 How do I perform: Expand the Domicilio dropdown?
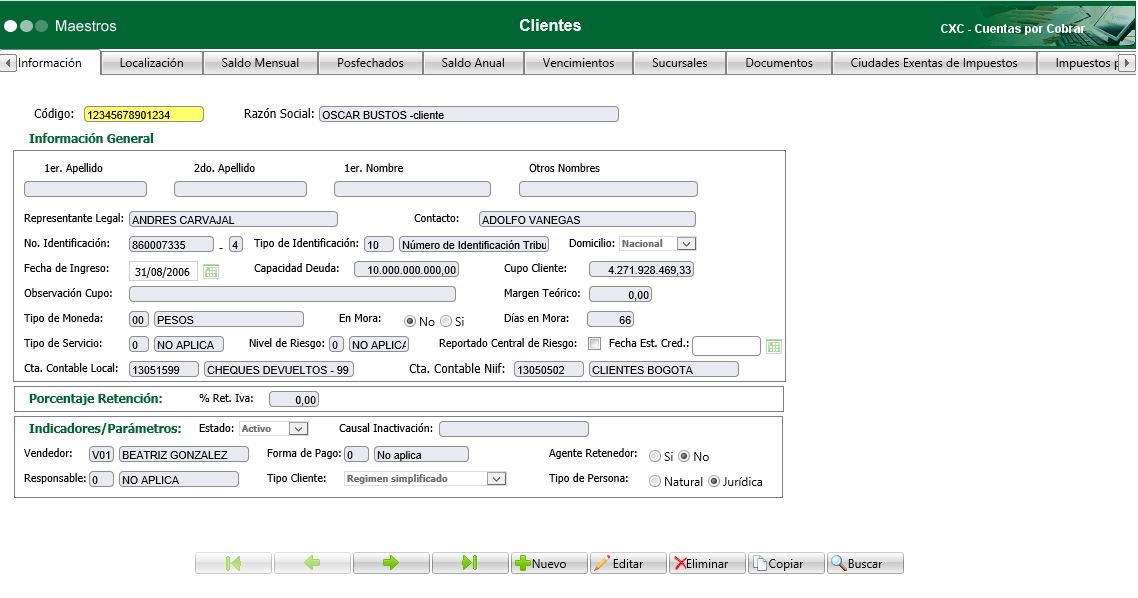(685, 243)
